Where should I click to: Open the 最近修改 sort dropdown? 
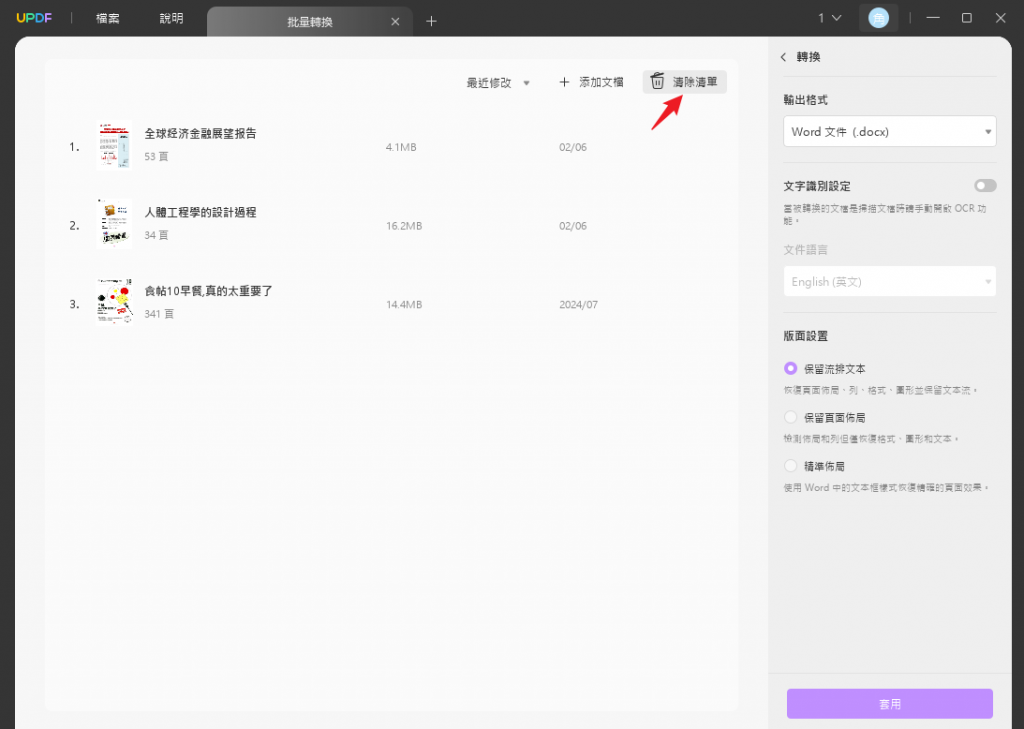[498, 83]
